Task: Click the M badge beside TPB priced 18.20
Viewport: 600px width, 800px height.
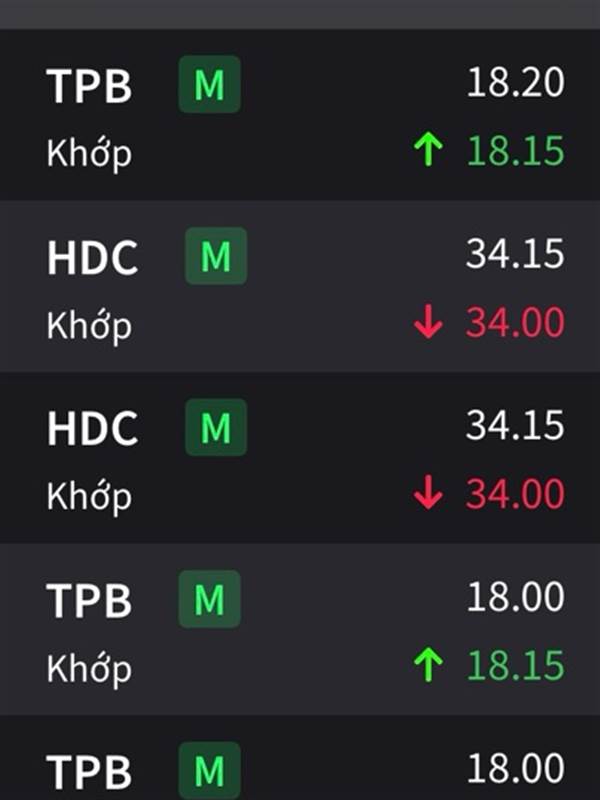Action: point(210,85)
